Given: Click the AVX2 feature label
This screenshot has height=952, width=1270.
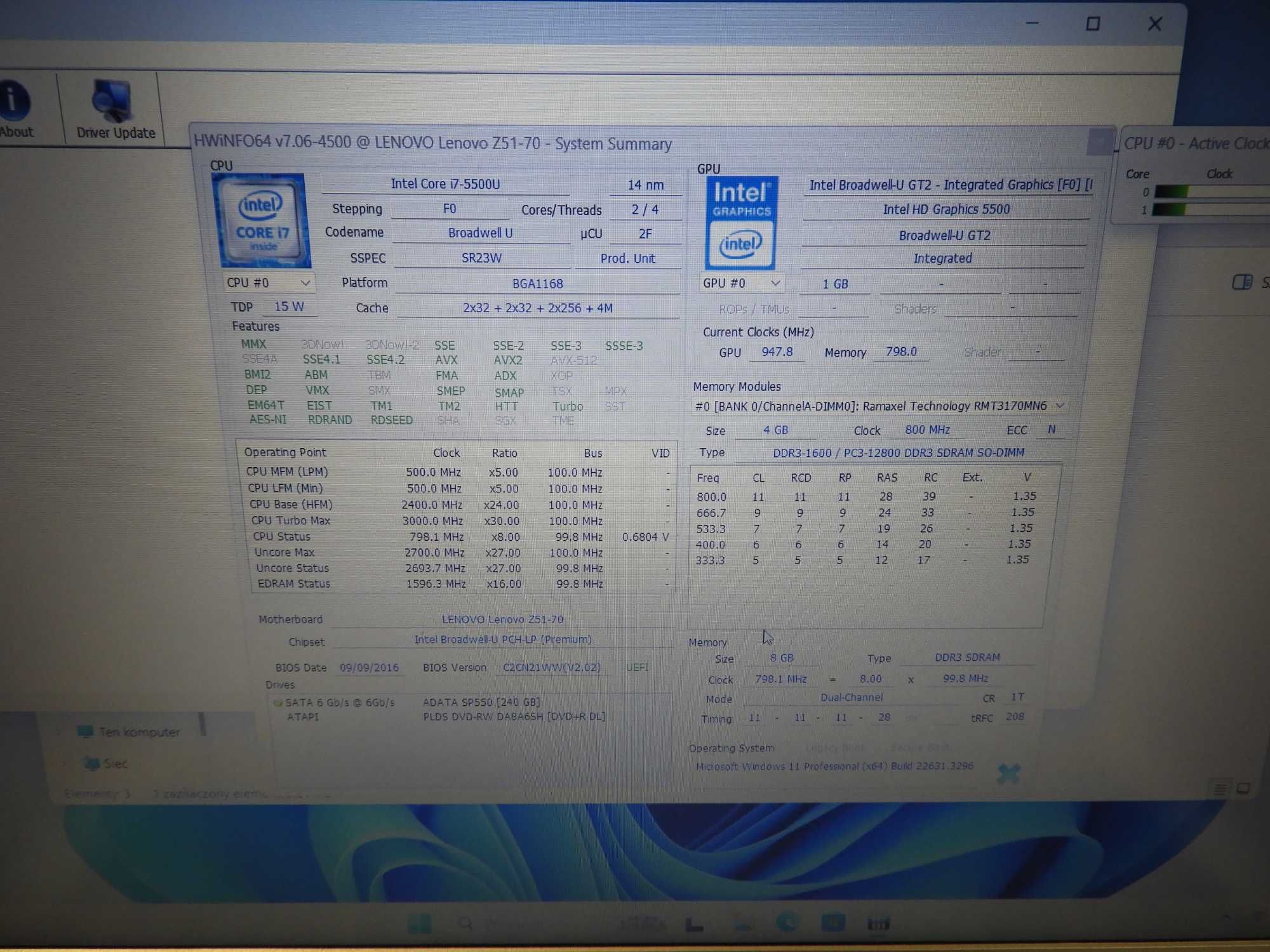Looking at the screenshot, I should point(508,360).
